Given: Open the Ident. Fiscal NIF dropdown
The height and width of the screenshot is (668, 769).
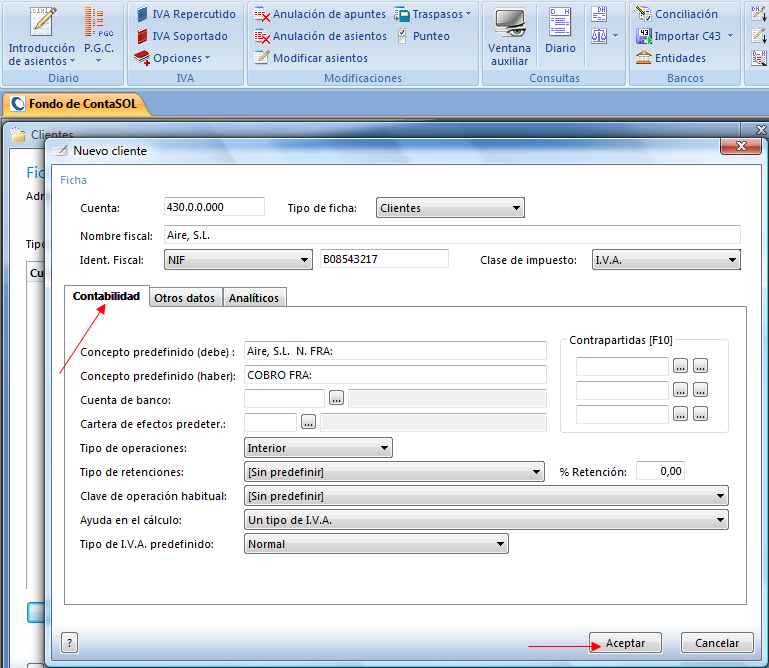Looking at the screenshot, I should pyautogui.click(x=237, y=260).
